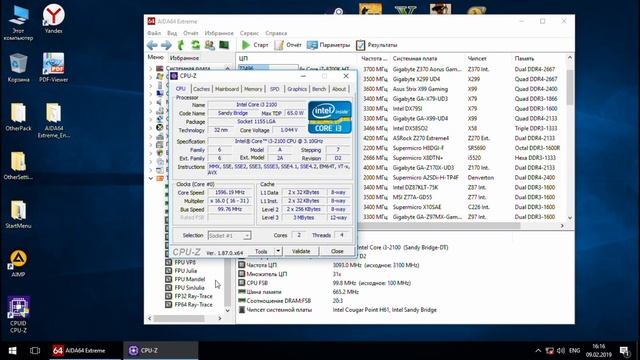Viewport: 640px width, 360px height.
Task: Select the MSI Z77A-GD55 row
Action: point(412,197)
